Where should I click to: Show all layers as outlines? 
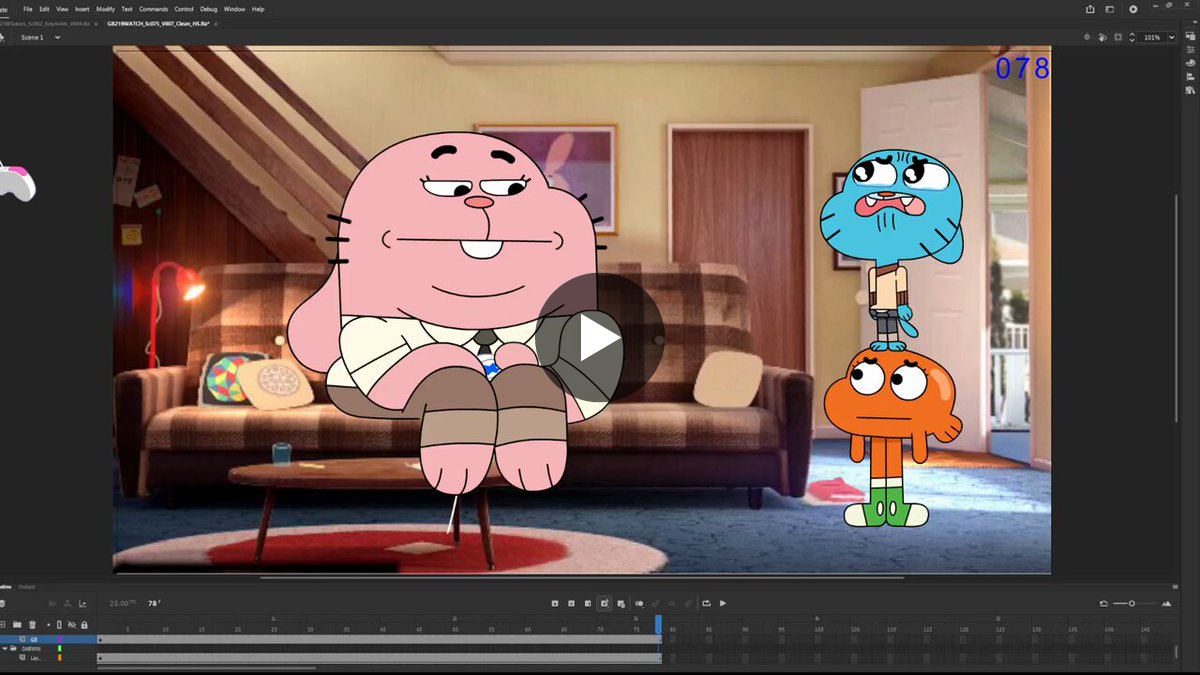tap(58, 625)
